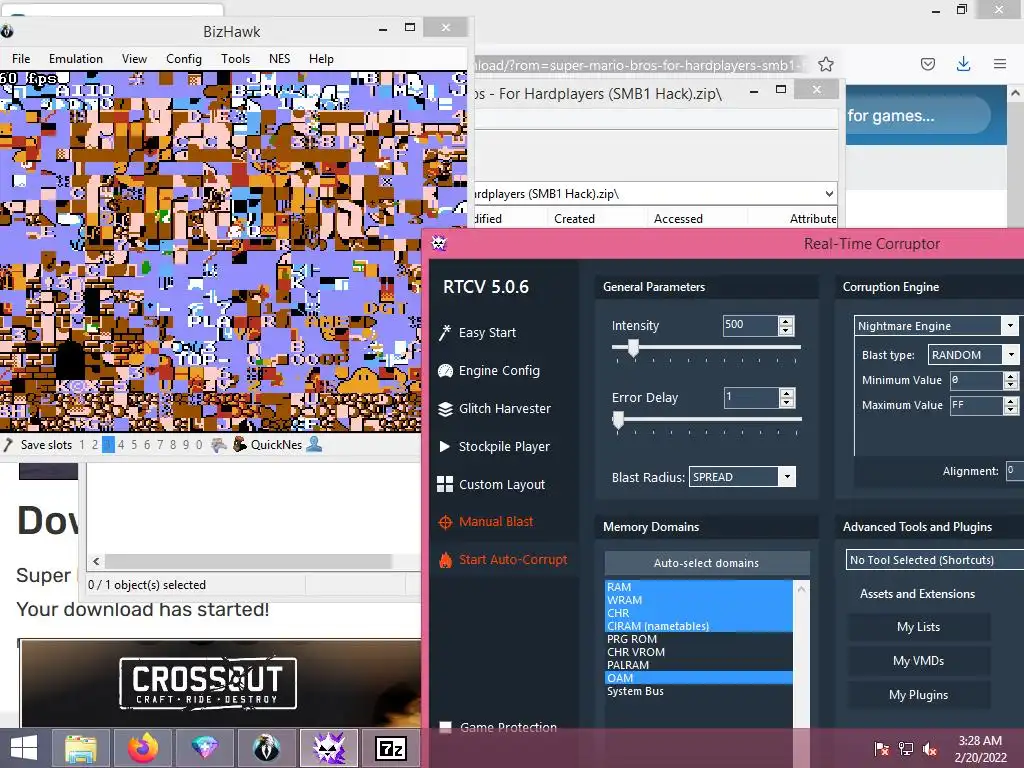
Task: Click the Minimum Value stepper arrows
Action: [x=1010, y=380]
